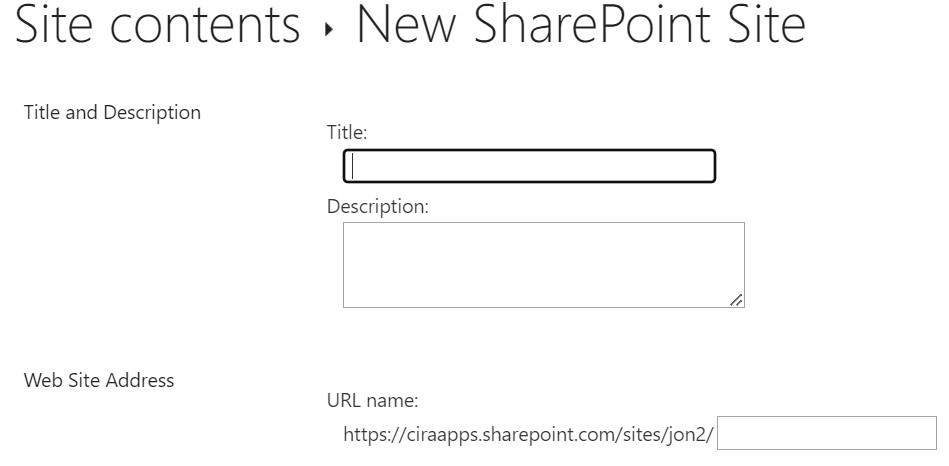Click the "https://" start of the URL prefix
The width and height of the screenshot is (949, 466).
(368, 435)
